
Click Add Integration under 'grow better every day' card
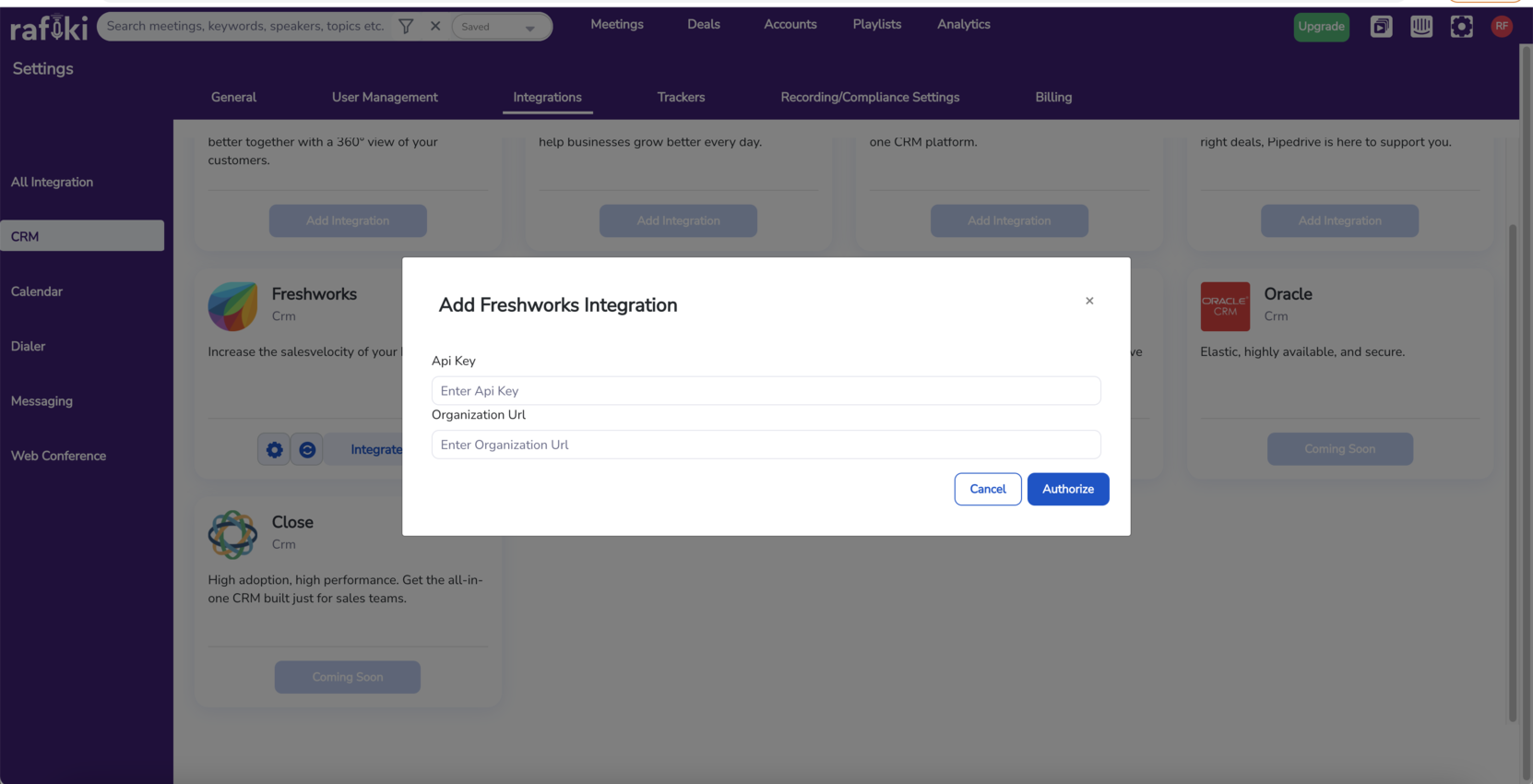coord(678,220)
